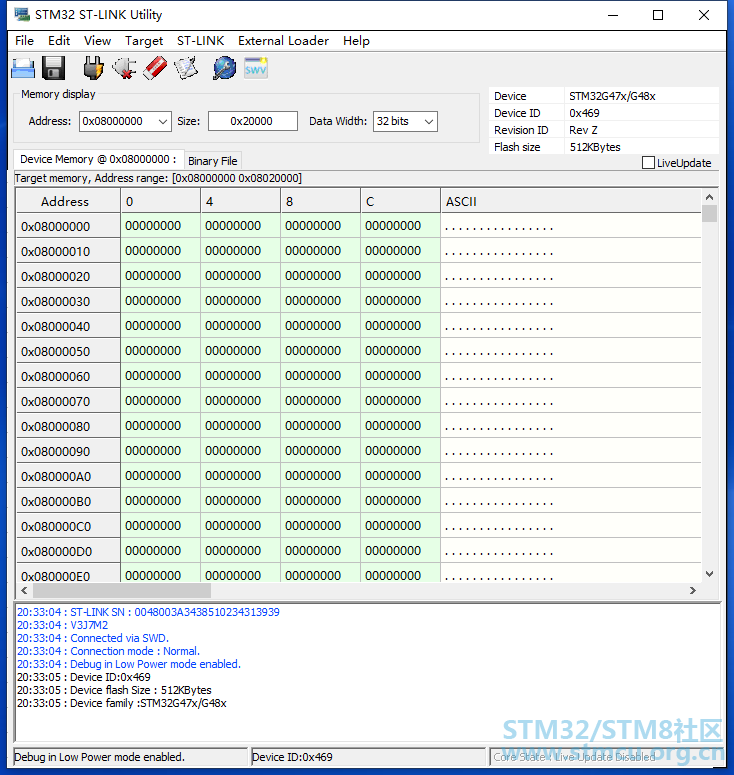Click the horizontal scrollbar right arrow

click(692, 590)
